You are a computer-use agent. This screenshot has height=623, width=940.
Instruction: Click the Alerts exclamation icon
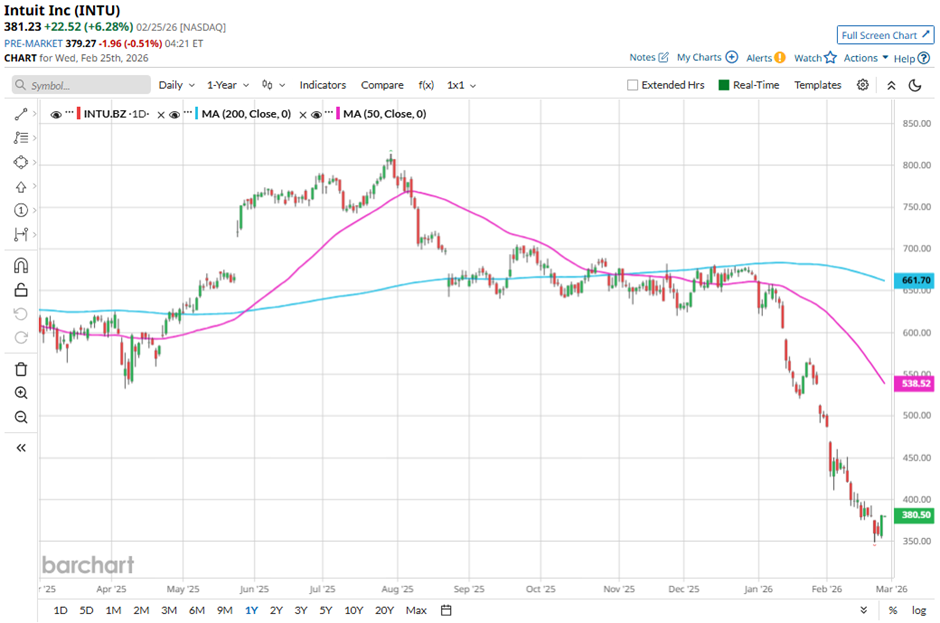point(780,58)
